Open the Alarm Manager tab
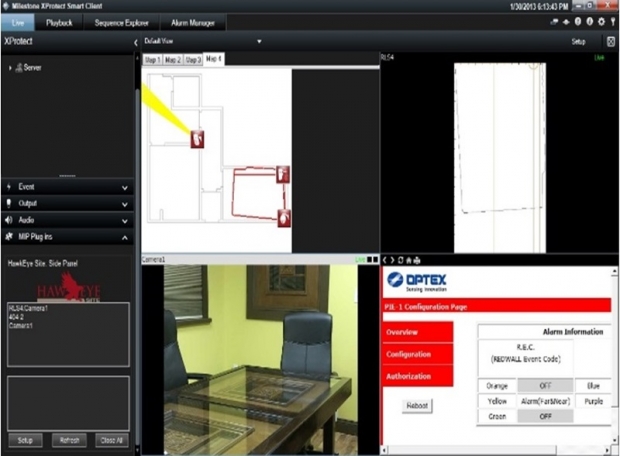The height and width of the screenshot is (456, 620). tap(193, 23)
